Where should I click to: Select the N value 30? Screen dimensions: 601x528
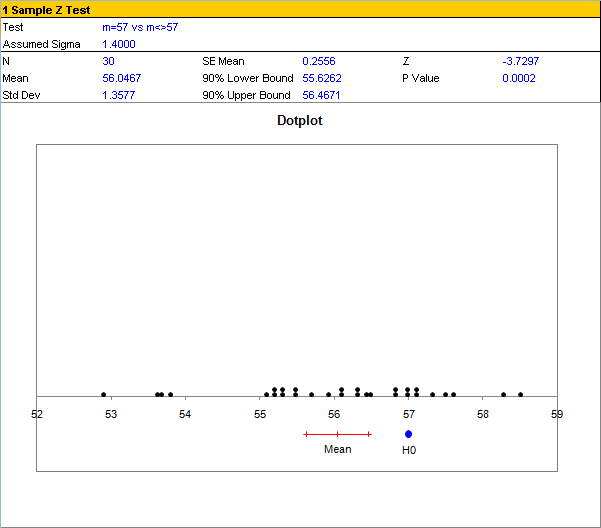(x=108, y=61)
